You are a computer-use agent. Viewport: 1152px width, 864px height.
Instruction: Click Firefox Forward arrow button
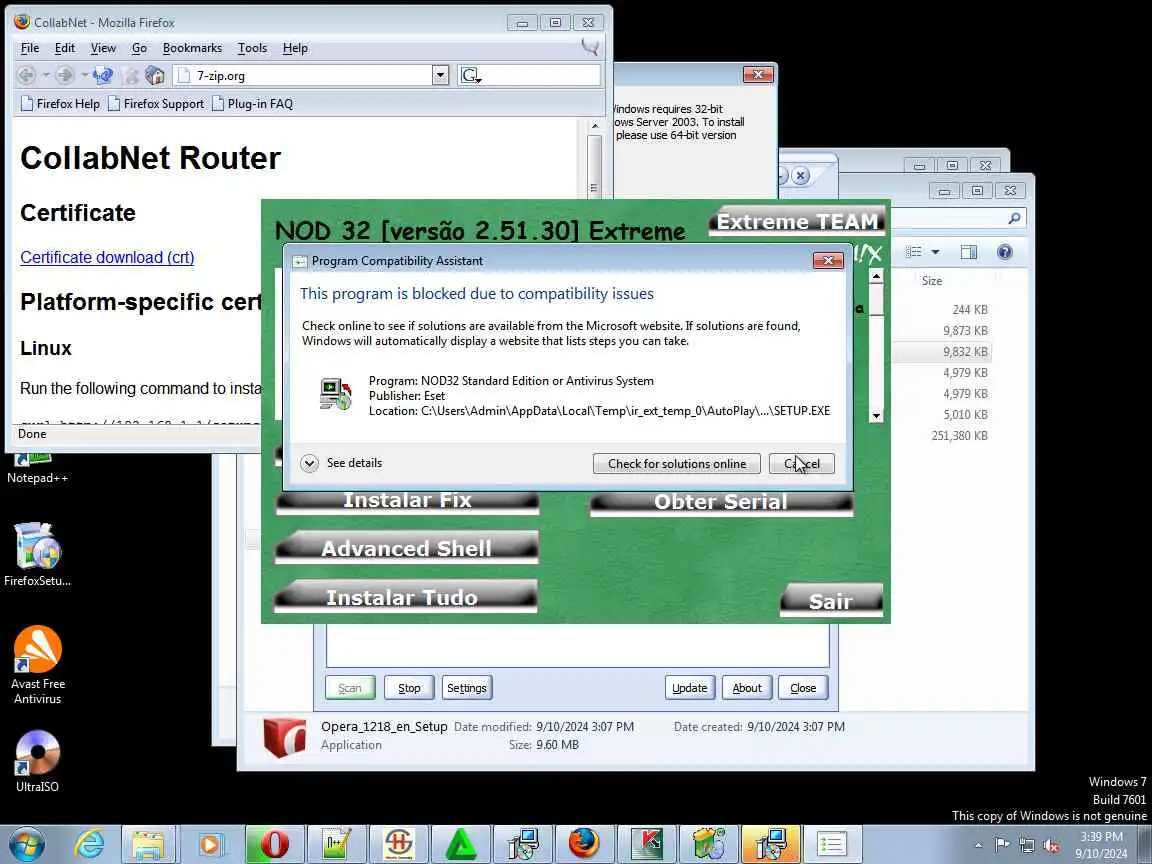[x=65, y=75]
